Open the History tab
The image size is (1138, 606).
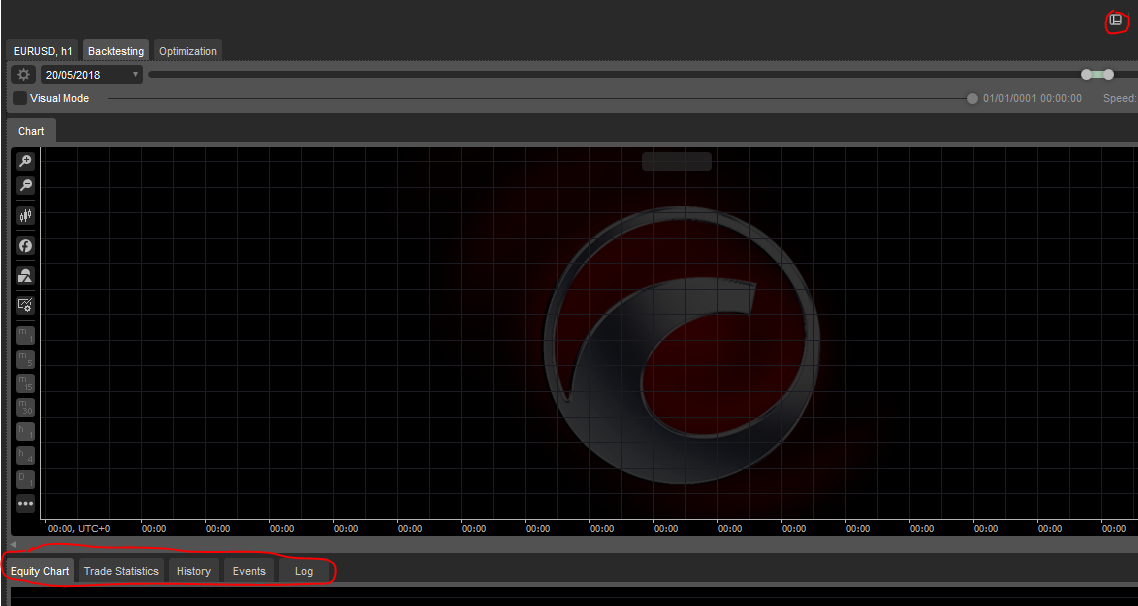click(194, 571)
